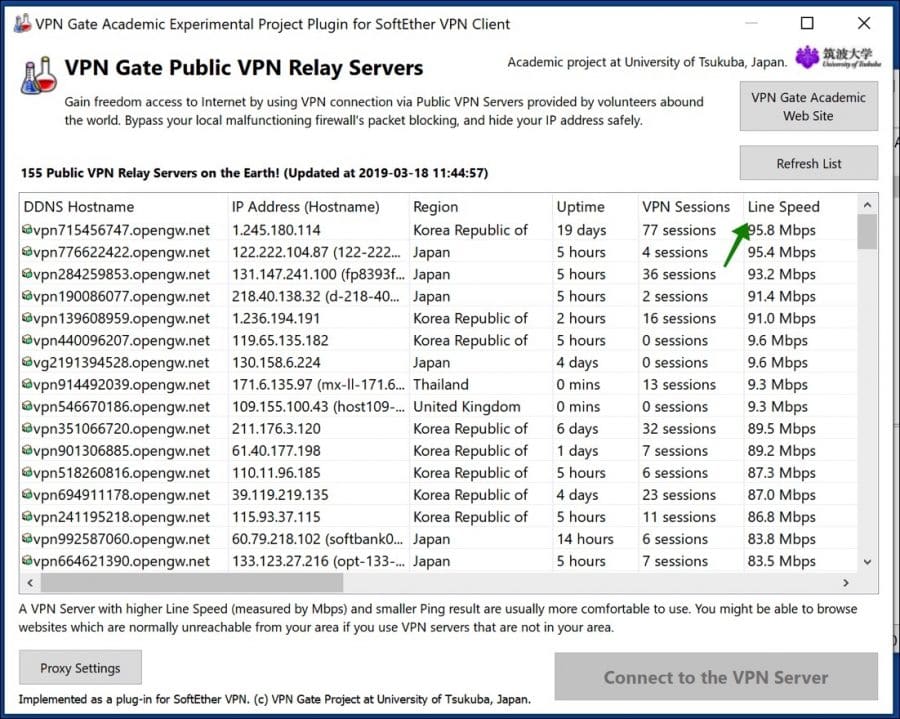This screenshot has height=719, width=900.
Task: Open the VPN Gate Academic Web Site
Action: click(x=808, y=106)
